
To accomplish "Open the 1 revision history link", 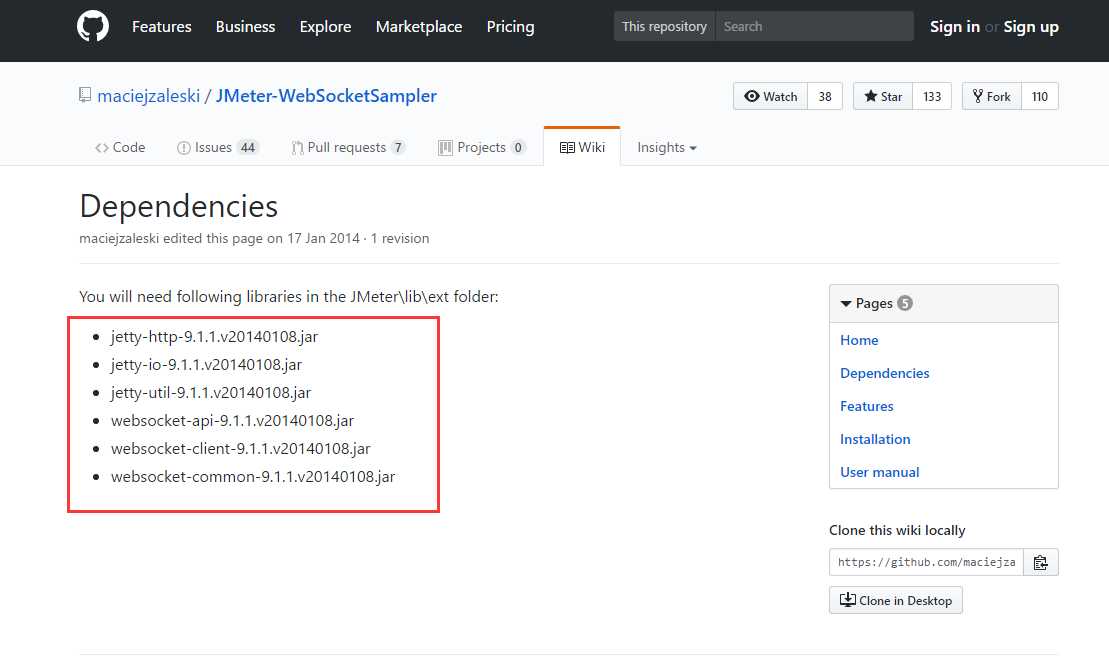I will pyautogui.click(x=400, y=238).
